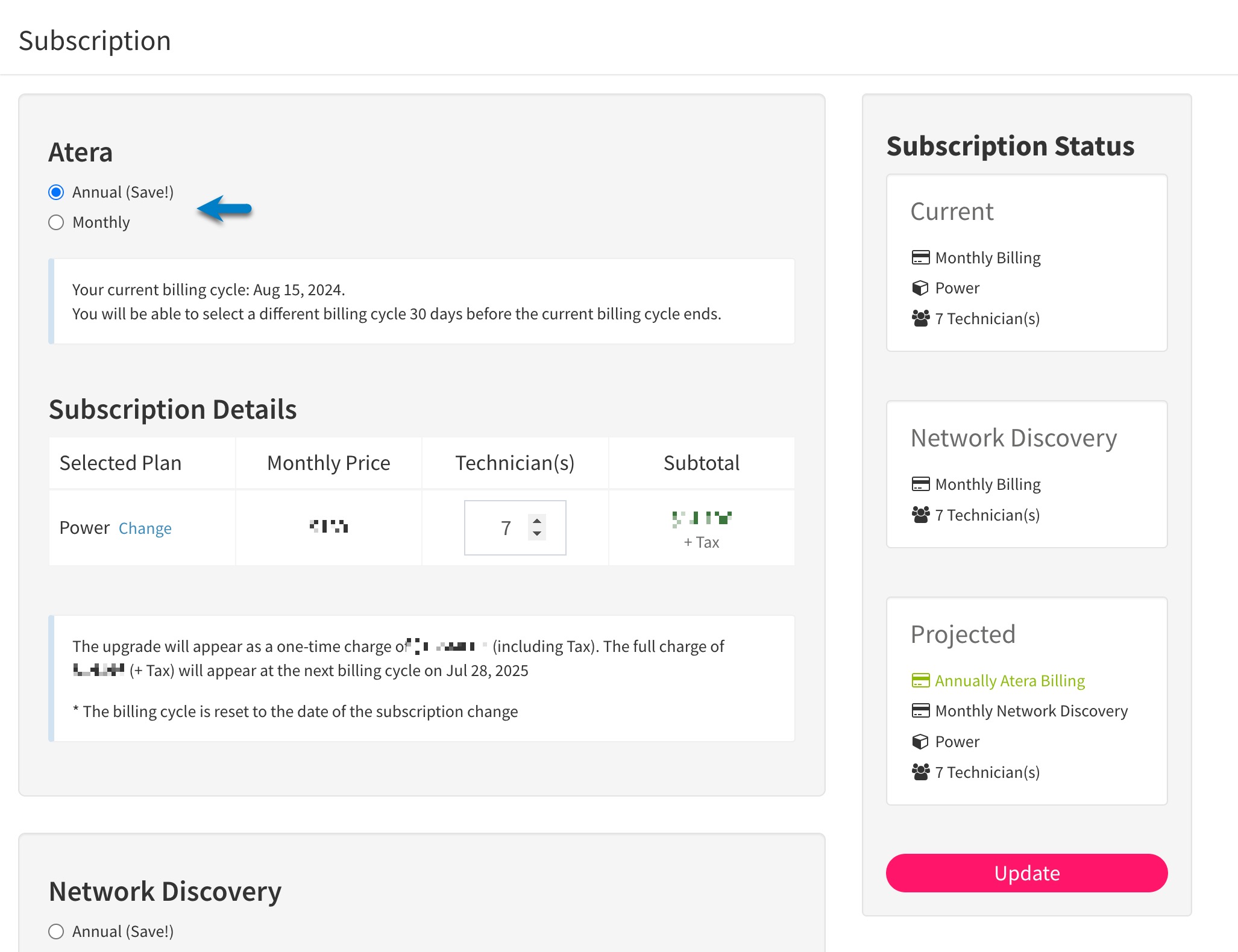Click the Change link next to Power
1238x952 pixels.
coord(145,528)
